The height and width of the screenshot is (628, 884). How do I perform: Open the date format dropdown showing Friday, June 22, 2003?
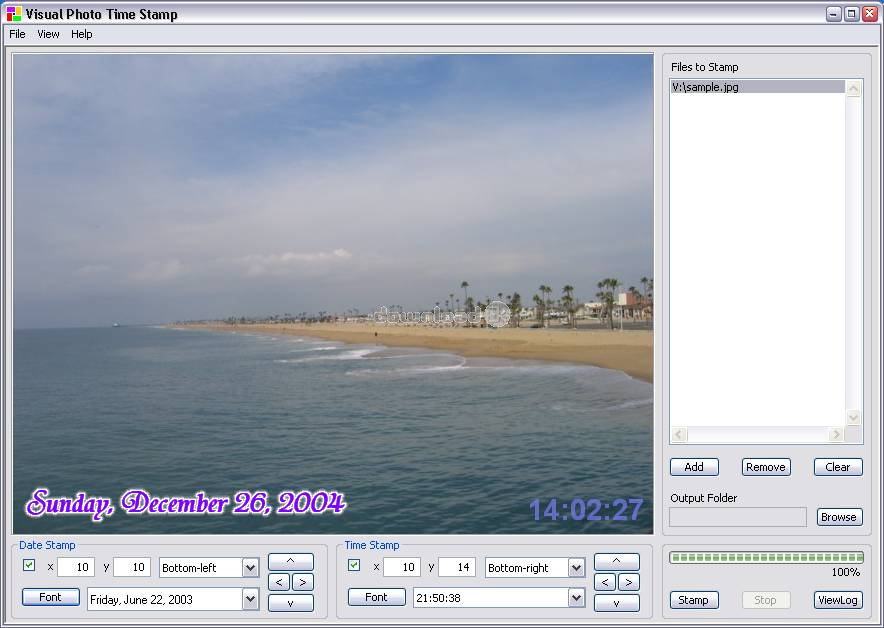click(173, 599)
